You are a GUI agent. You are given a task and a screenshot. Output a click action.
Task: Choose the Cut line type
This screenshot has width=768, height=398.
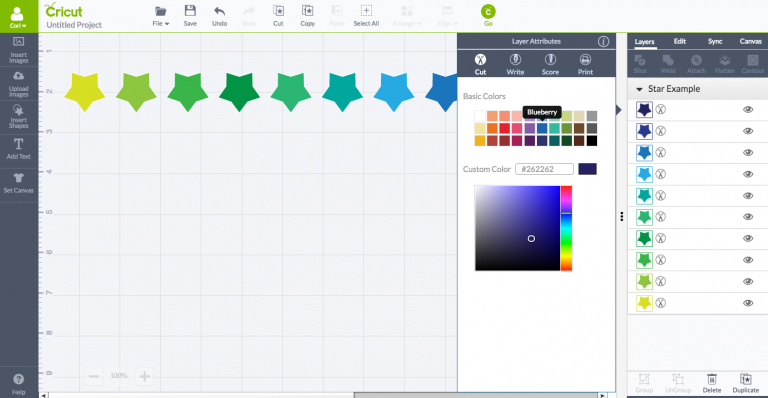[x=480, y=64]
